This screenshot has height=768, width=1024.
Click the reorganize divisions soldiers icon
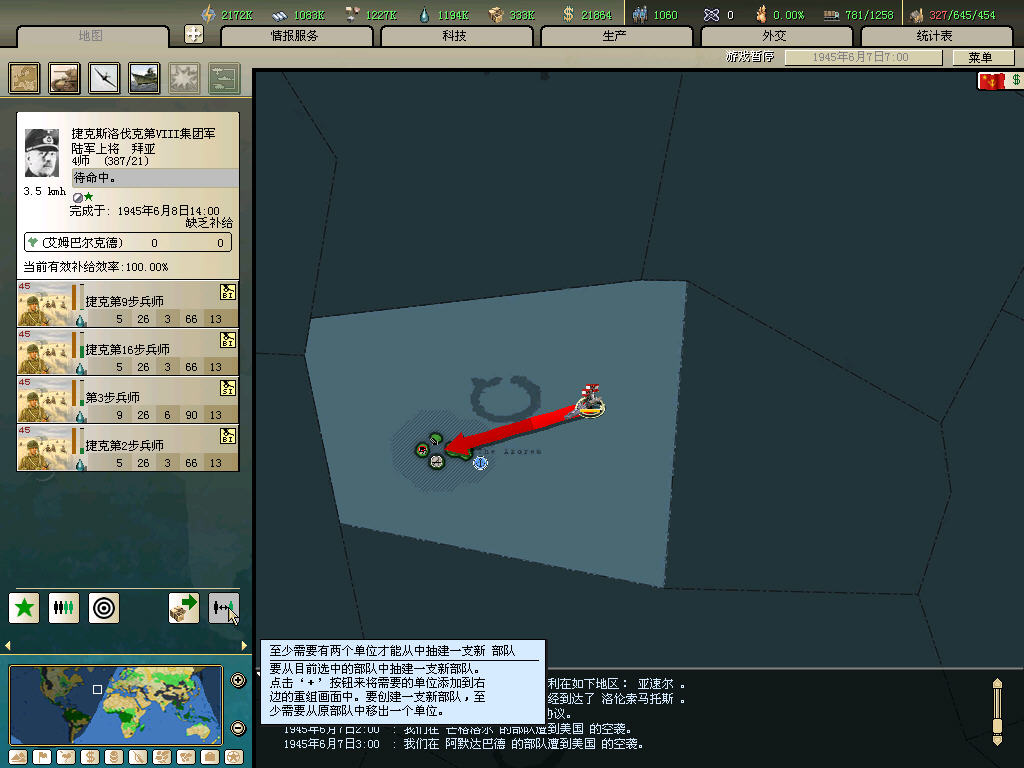64,608
